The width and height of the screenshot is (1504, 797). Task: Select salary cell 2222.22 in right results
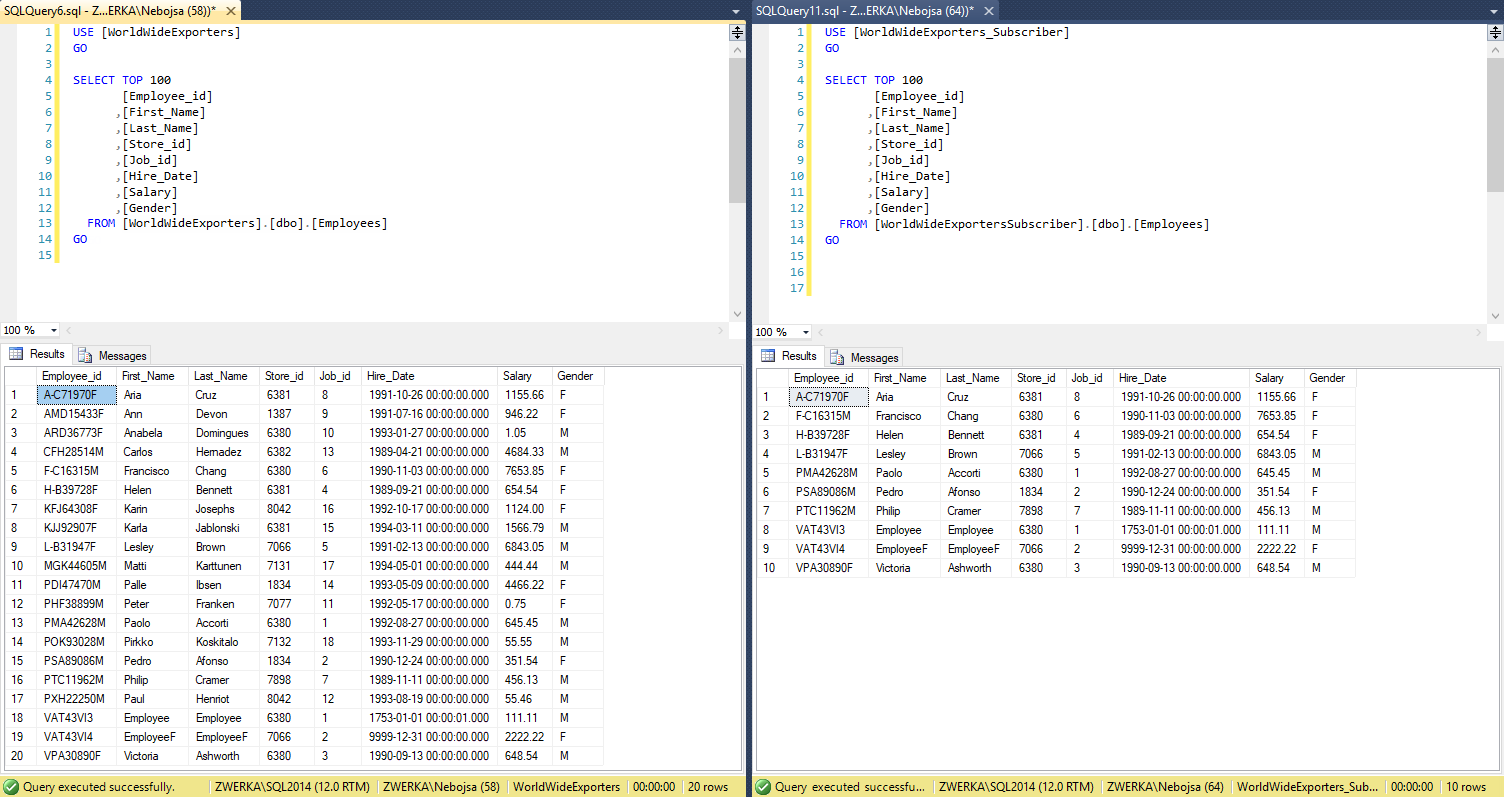point(1277,549)
